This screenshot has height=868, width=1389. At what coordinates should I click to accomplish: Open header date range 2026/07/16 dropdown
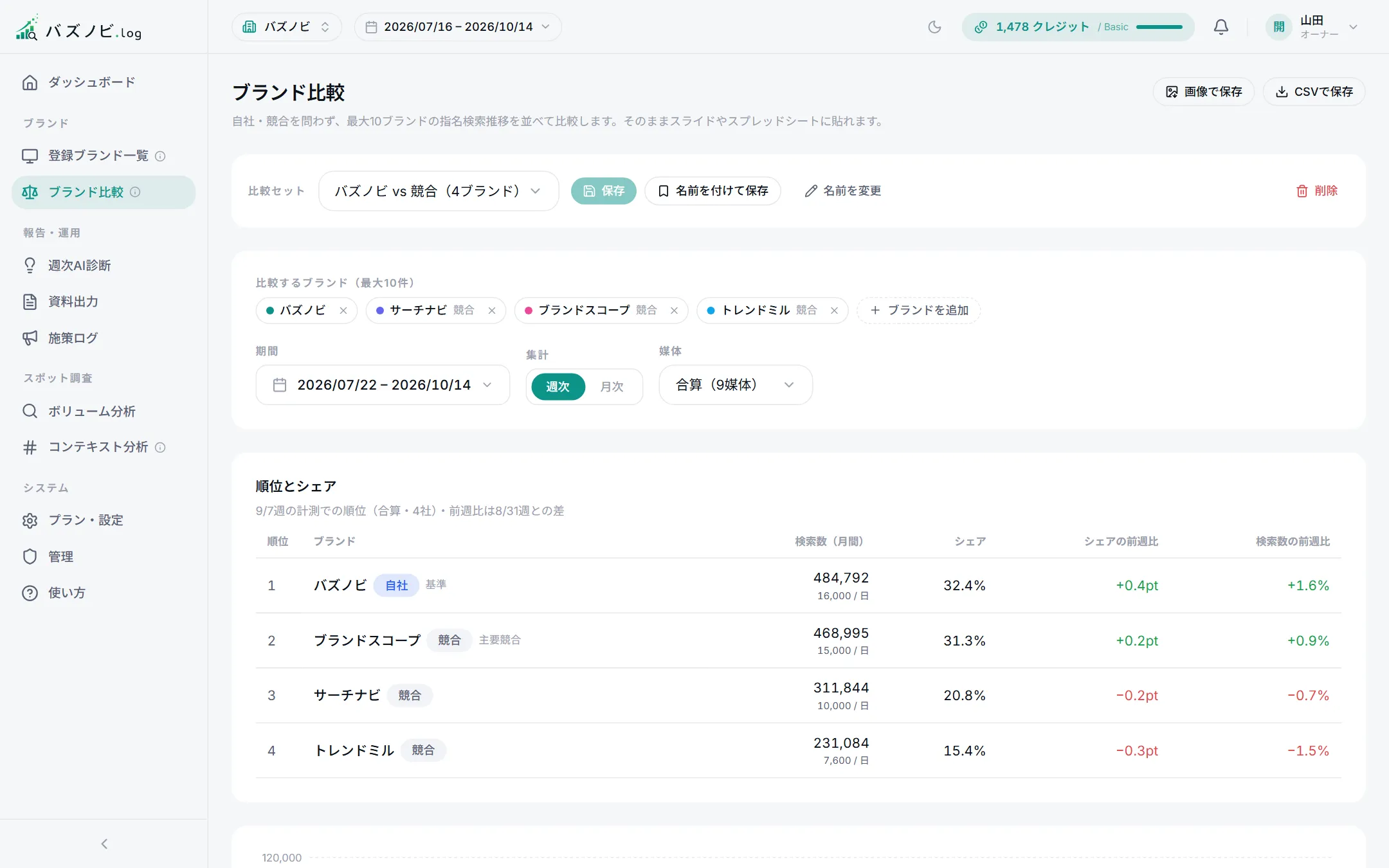[x=458, y=27]
